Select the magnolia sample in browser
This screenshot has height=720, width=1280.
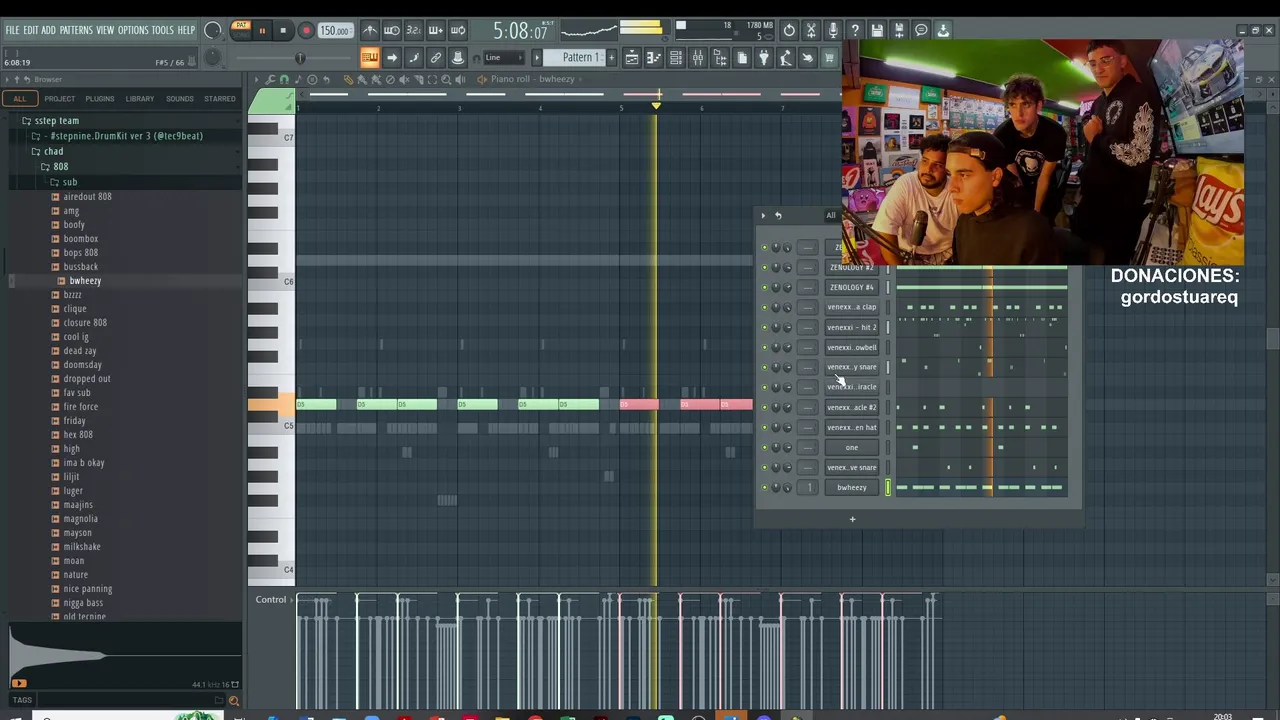80,519
